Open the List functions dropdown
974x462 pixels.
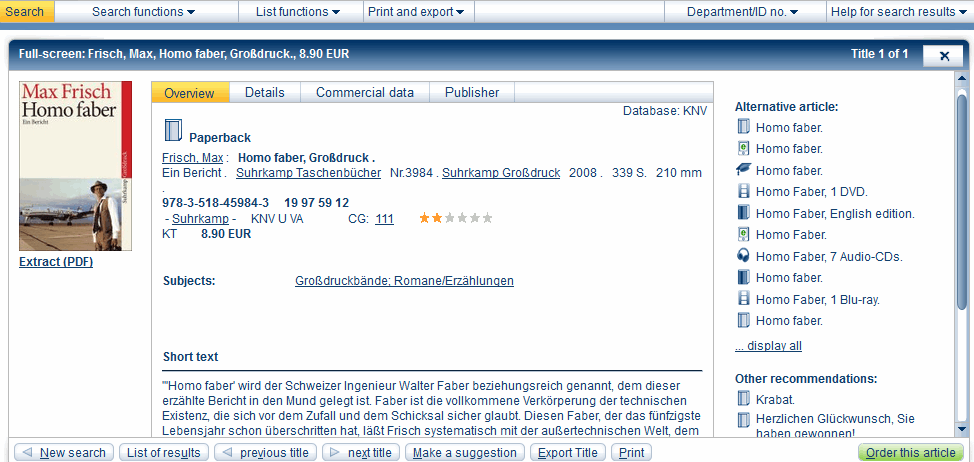click(298, 12)
